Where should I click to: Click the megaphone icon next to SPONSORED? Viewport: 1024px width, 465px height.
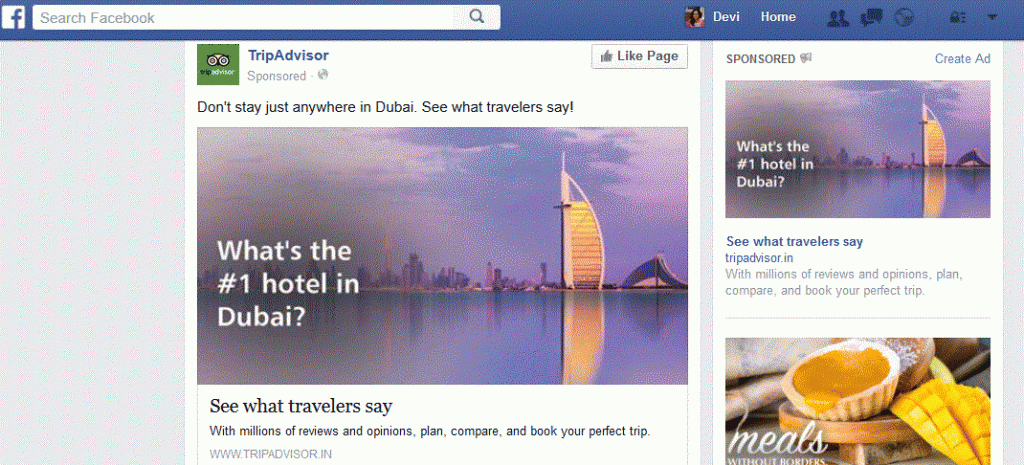click(806, 58)
